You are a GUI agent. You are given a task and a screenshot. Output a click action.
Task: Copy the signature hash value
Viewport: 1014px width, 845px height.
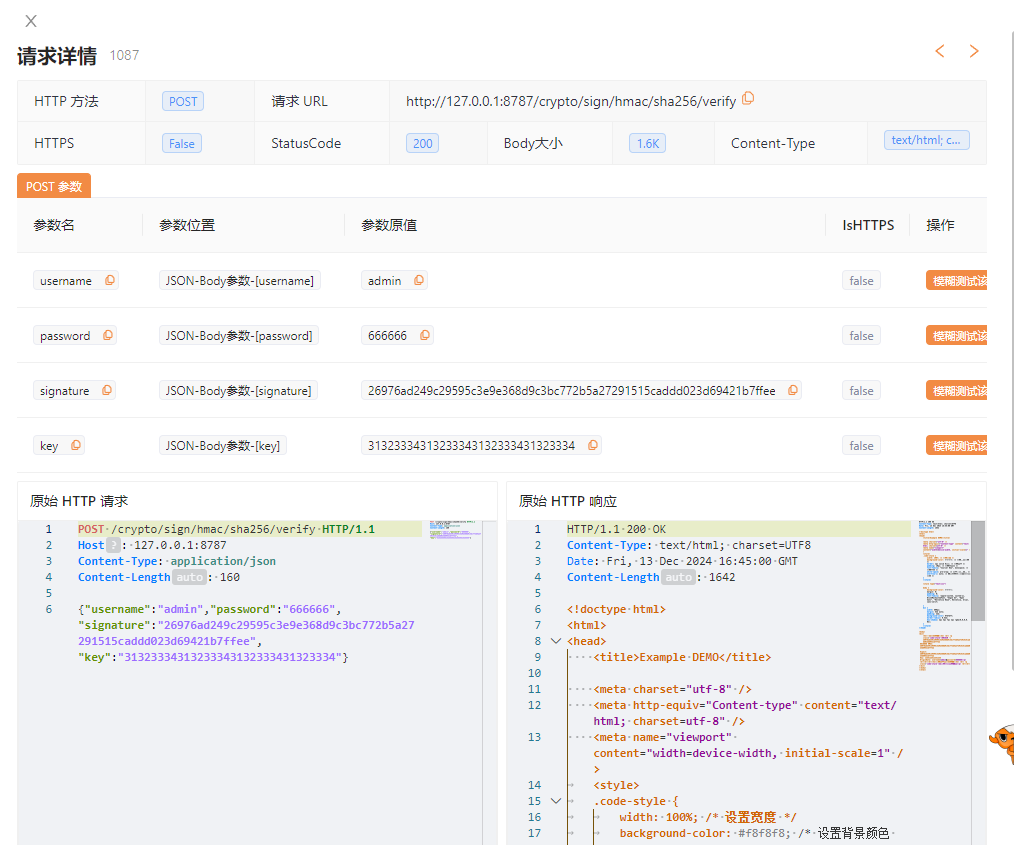click(x=792, y=391)
